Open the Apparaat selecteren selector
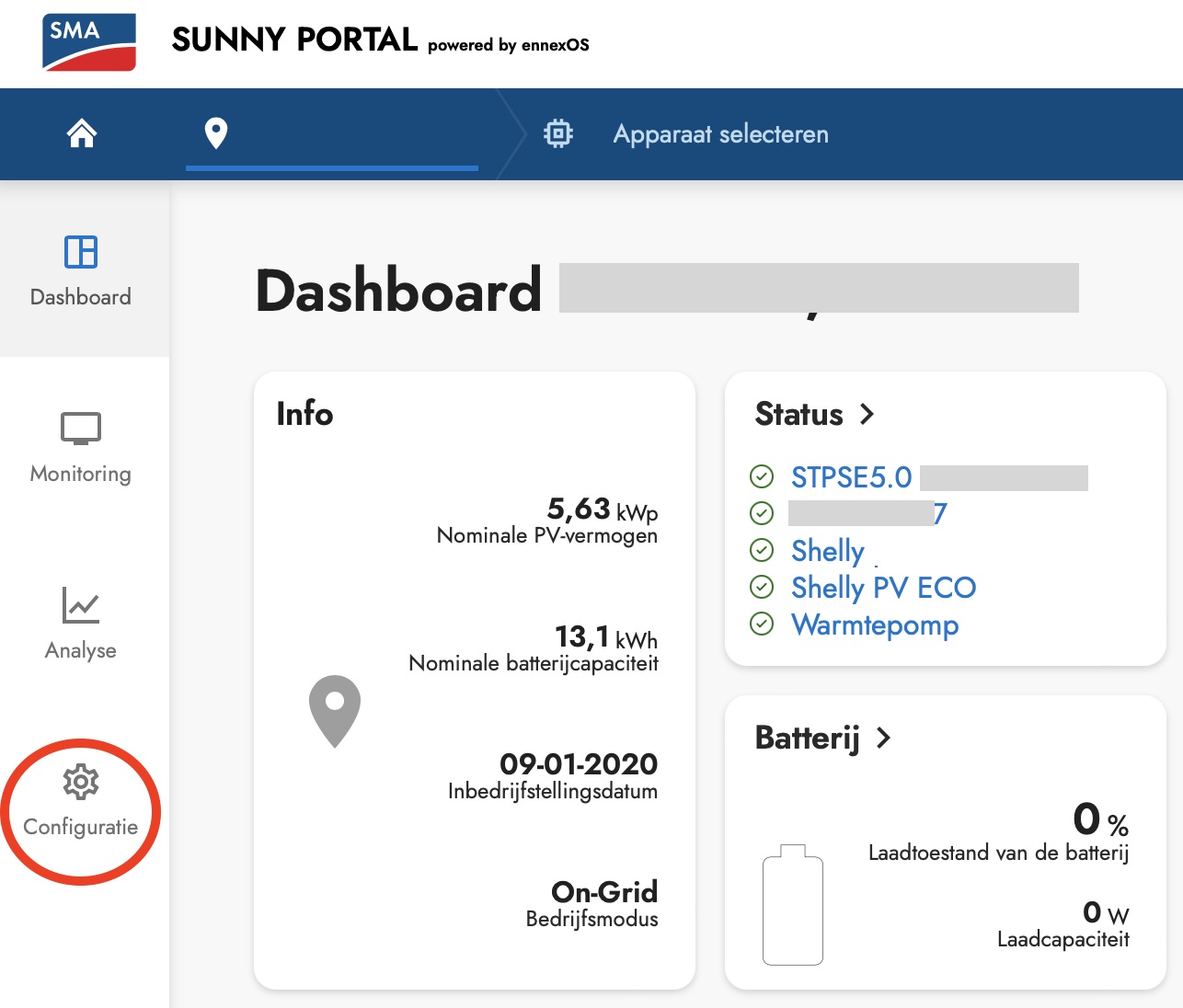The width and height of the screenshot is (1183, 1008). tap(720, 134)
